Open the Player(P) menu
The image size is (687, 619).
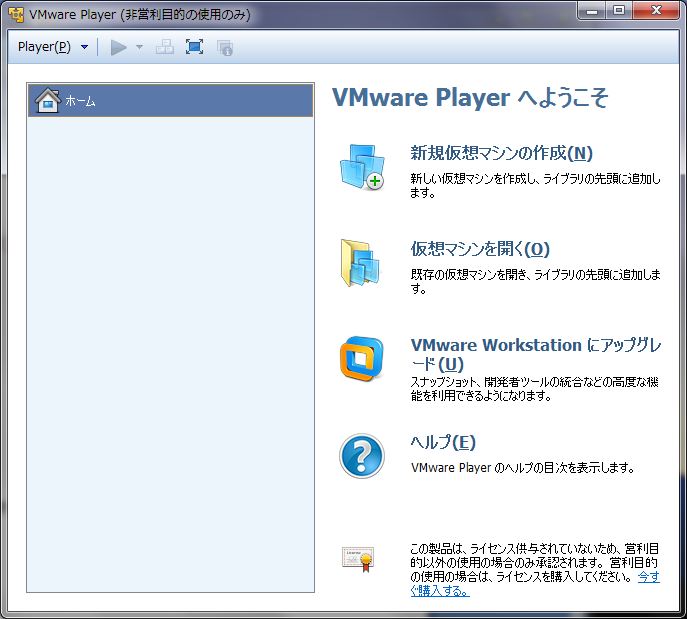(x=44, y=47)
